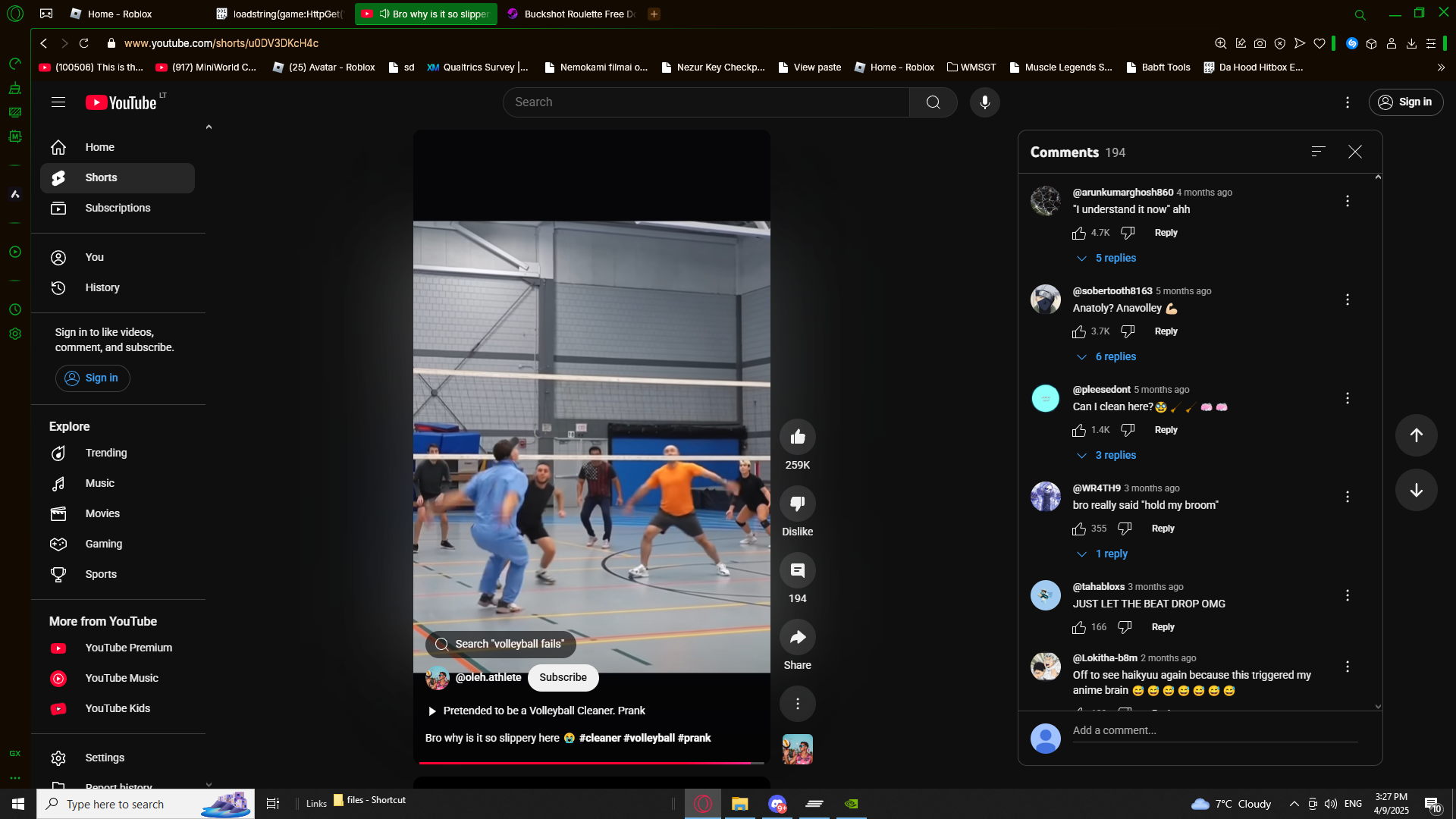This screenshot has height=819, width=1456.
Task: Open the comments button showing 194
Action: 797,570
